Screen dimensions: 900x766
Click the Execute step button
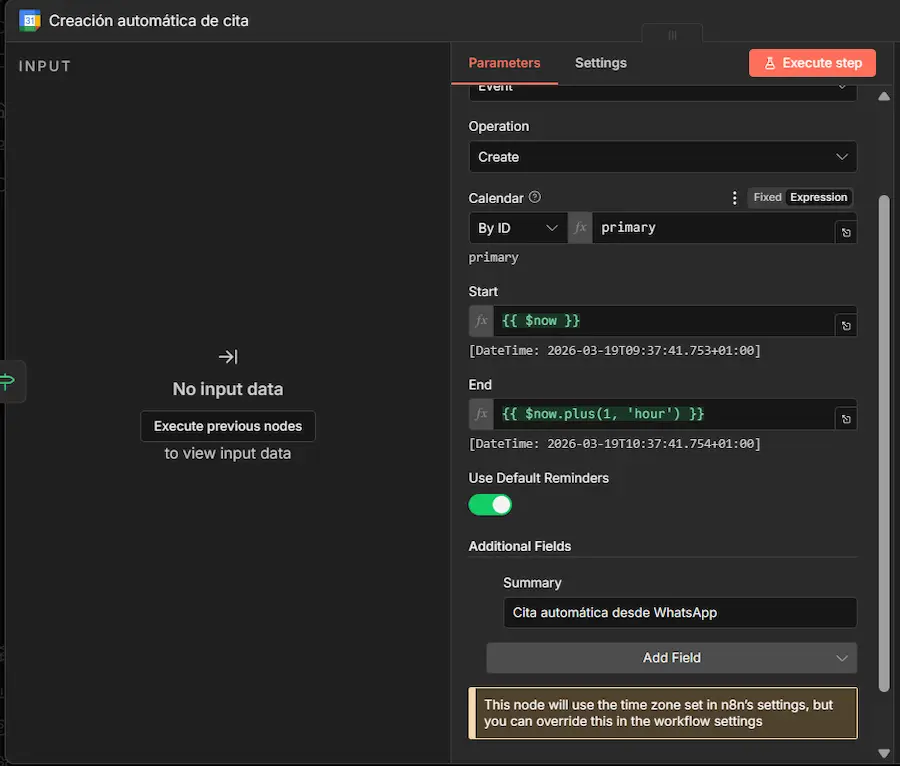(812, 62)
